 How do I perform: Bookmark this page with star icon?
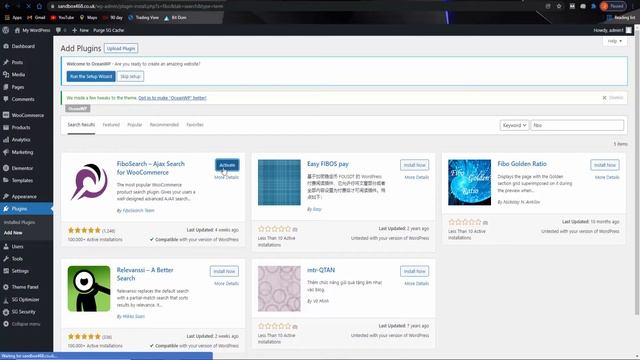[559, 6]
